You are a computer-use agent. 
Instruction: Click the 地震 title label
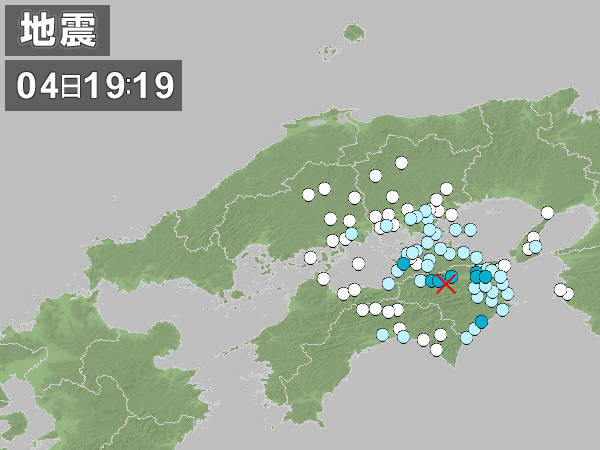58,31
